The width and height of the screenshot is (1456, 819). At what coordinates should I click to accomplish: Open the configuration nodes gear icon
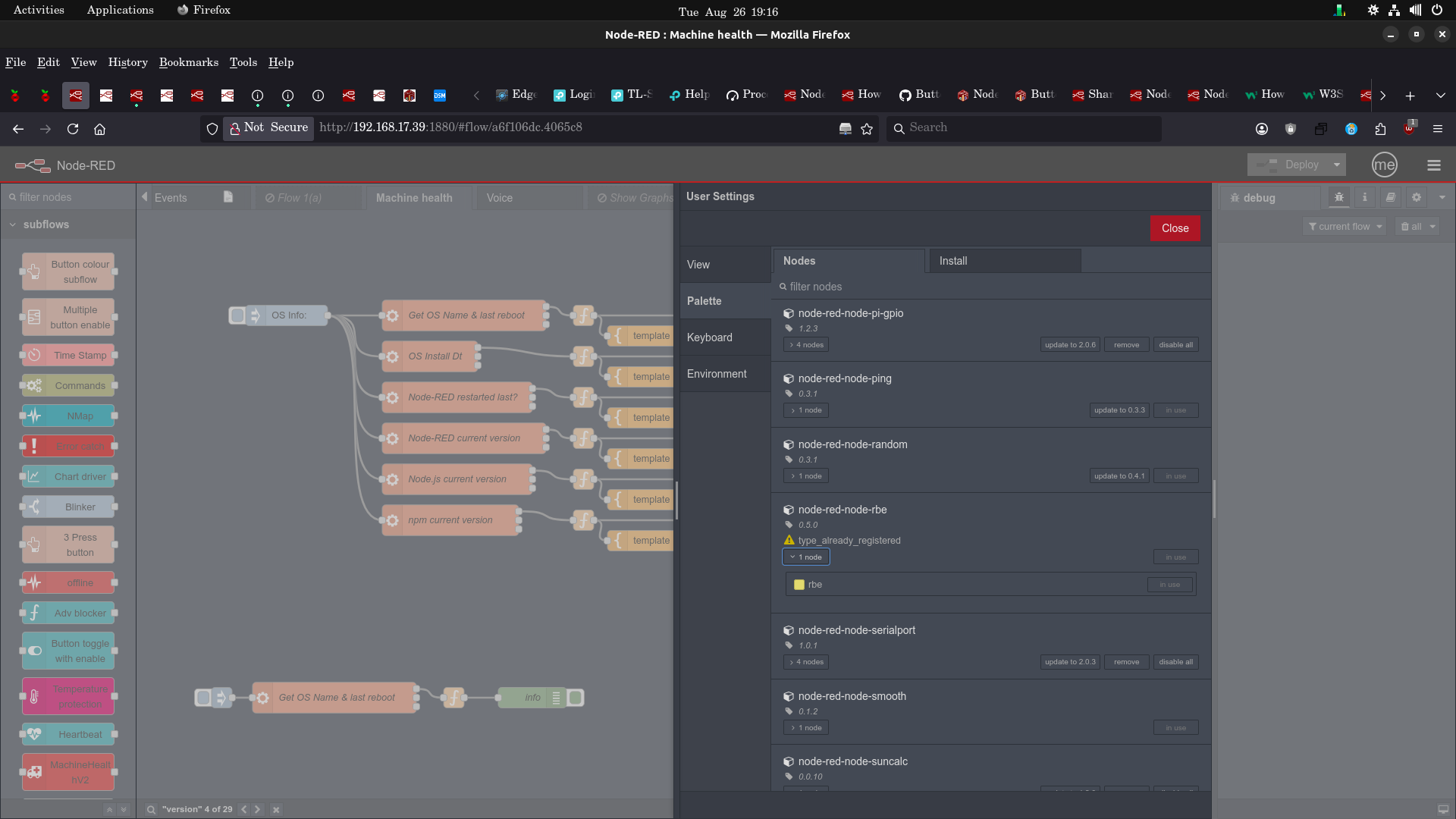(1416, 197)
